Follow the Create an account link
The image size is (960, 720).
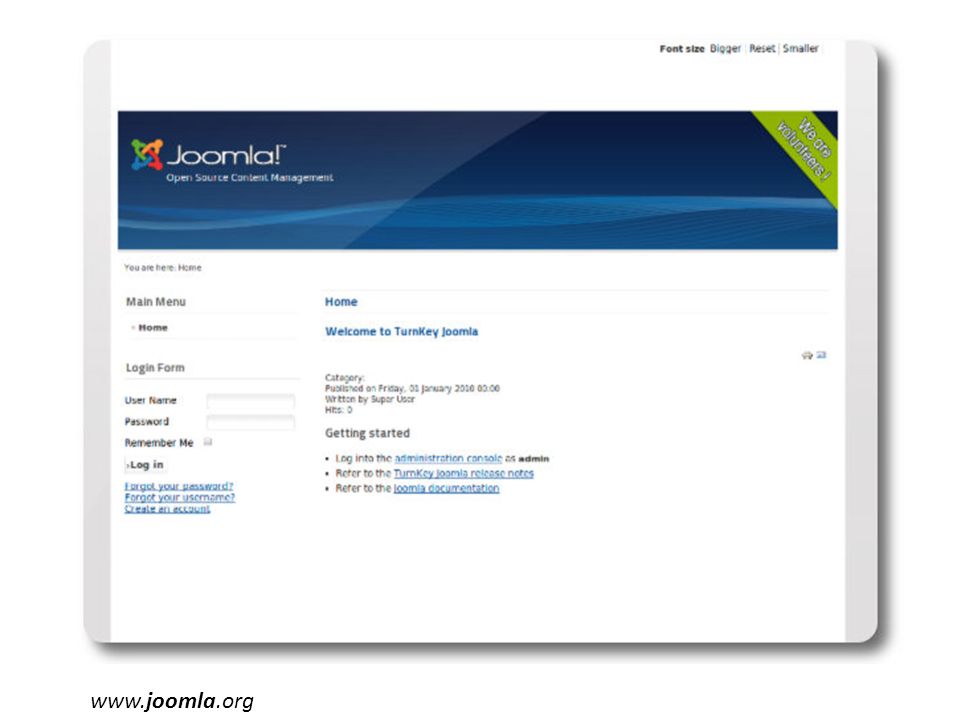pos(167,509)
